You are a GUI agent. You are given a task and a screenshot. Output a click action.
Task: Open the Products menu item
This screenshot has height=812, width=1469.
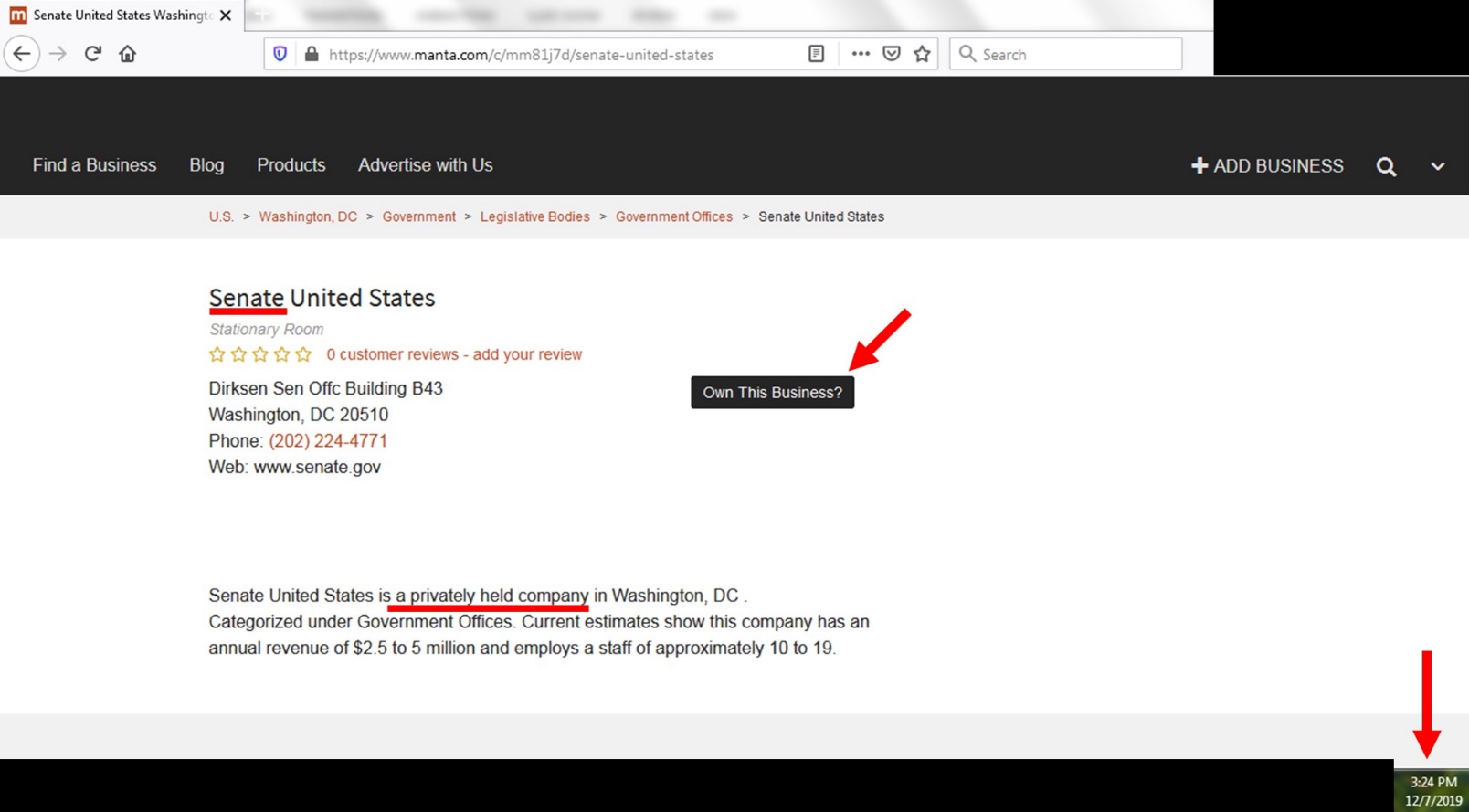(x=291, y=165)
